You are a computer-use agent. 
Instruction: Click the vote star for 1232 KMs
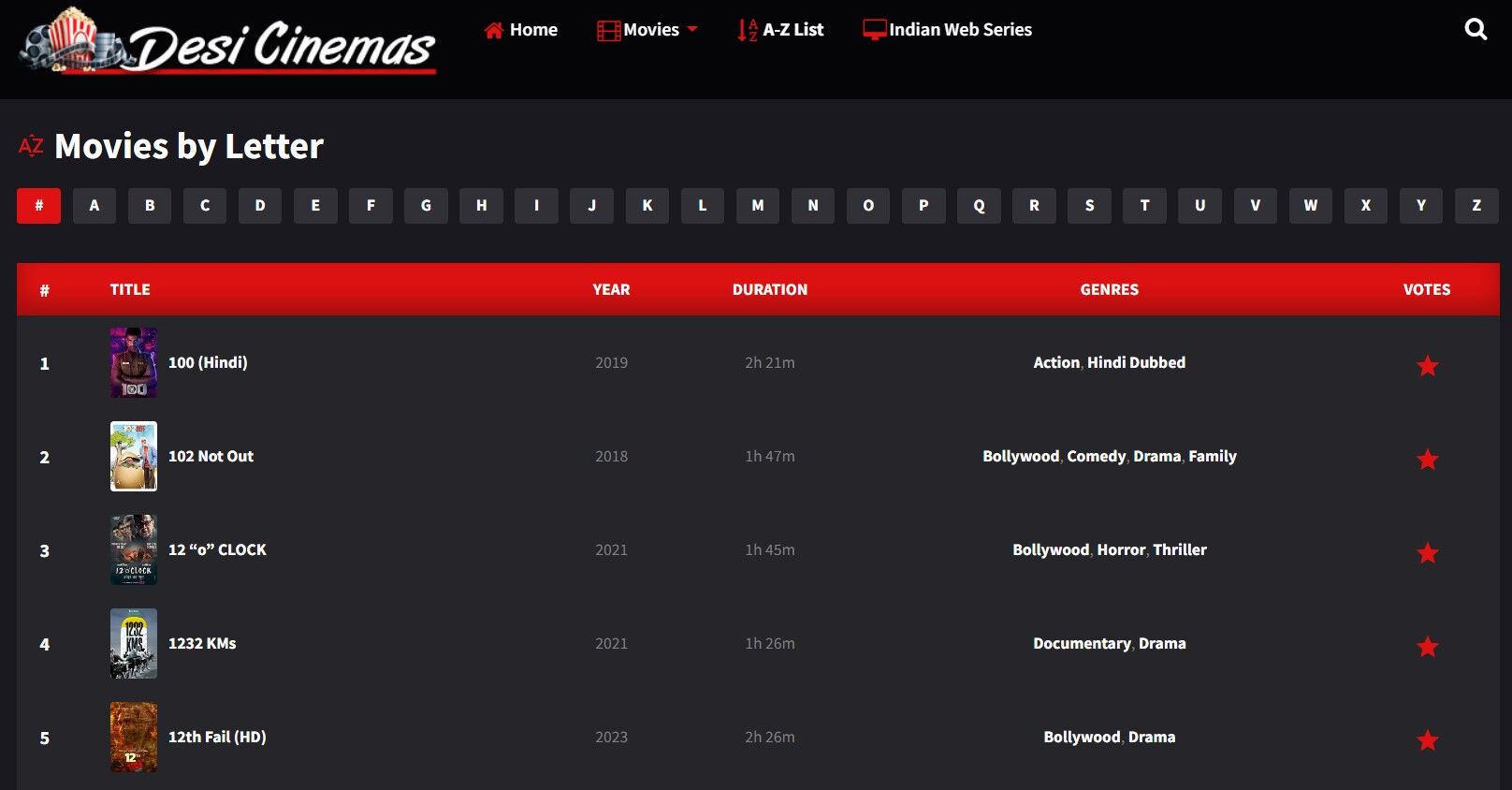[x=1427, y=646]
